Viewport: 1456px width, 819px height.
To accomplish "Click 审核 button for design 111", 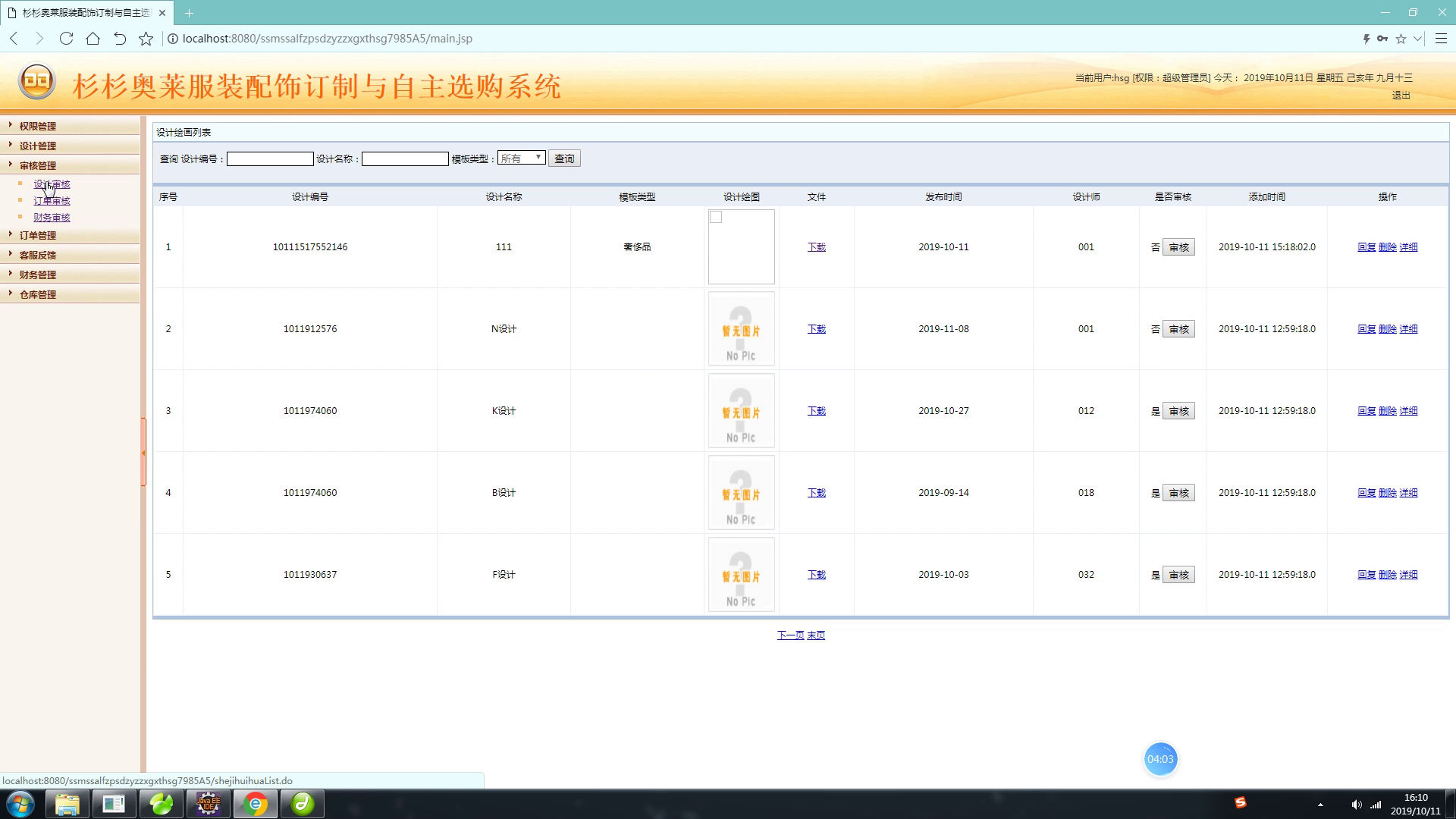I will (1178, 247).
